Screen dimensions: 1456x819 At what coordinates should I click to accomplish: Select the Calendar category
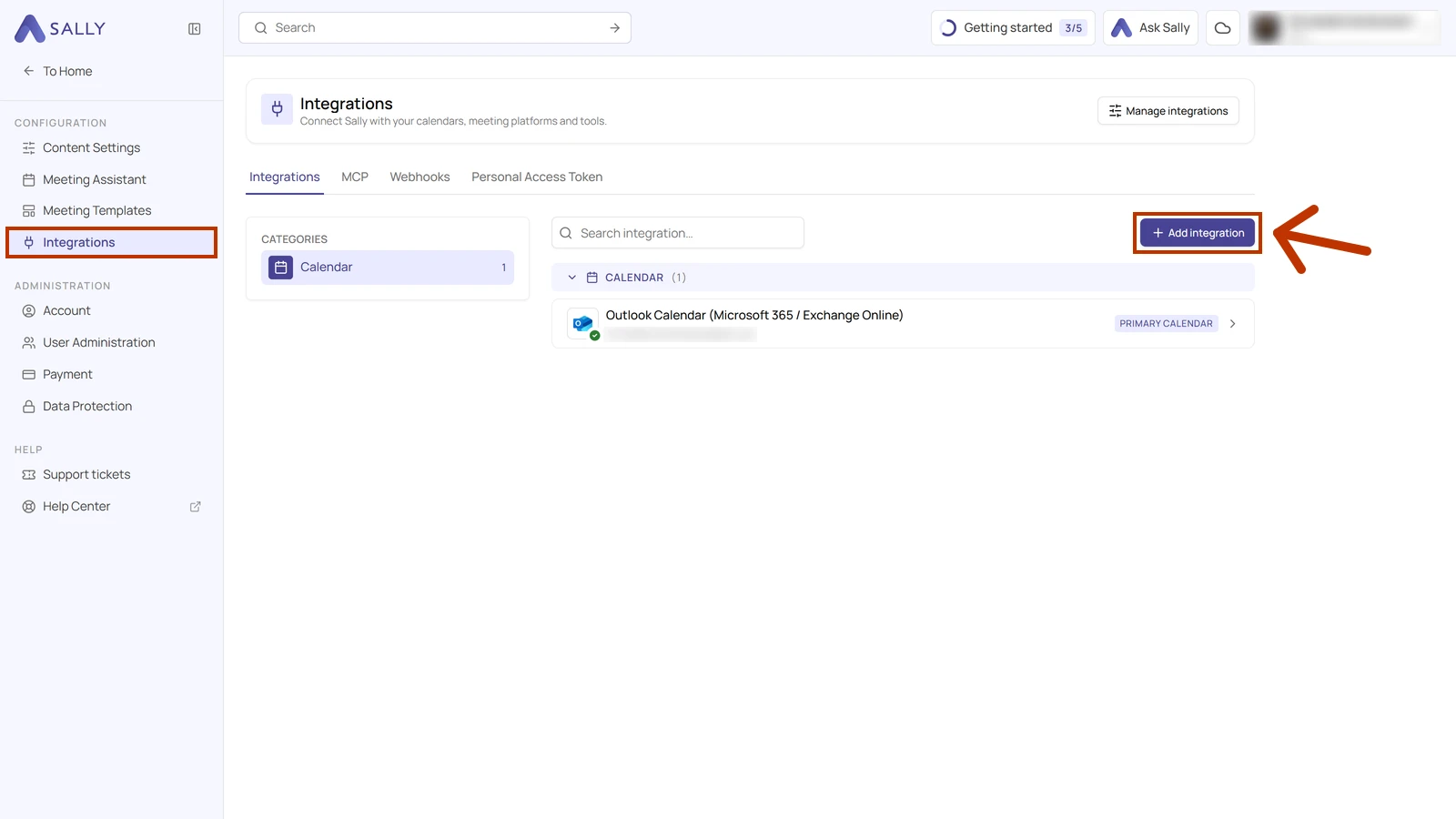(x=388, y=268)
